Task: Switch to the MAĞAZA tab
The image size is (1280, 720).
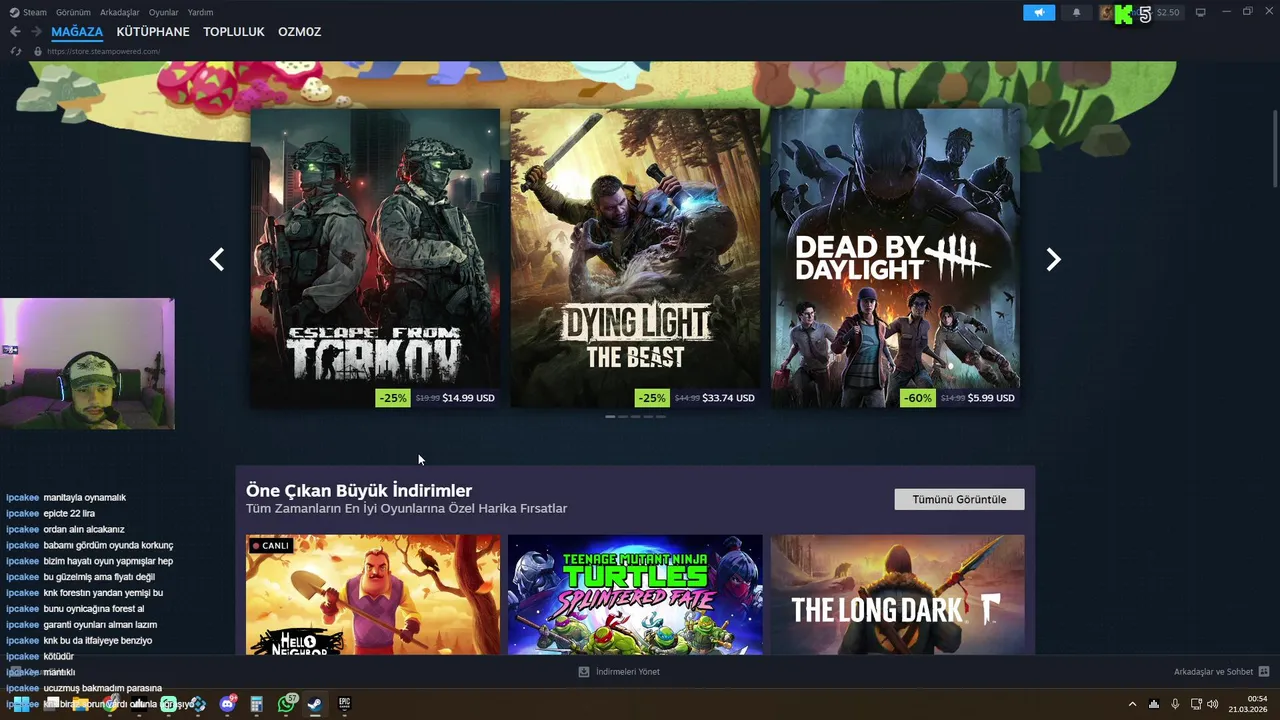Action: click(x=77, y=32)
